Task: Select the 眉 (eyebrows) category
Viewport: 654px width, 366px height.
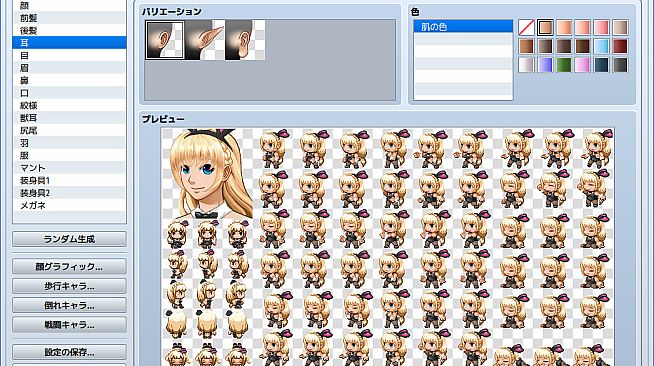Action: coord(69,68)
